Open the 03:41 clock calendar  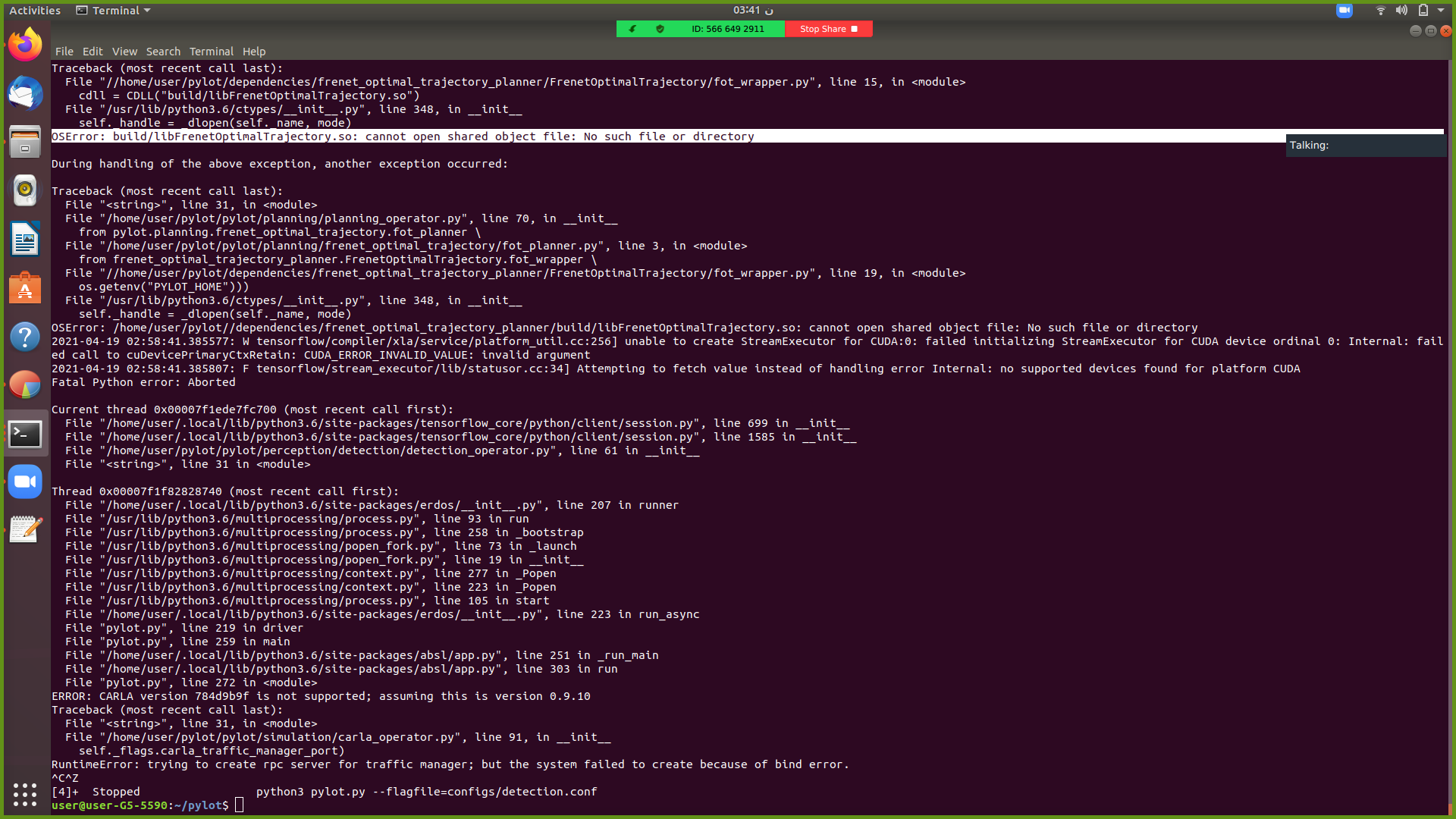pyautogui.click(x=752, y=10)
